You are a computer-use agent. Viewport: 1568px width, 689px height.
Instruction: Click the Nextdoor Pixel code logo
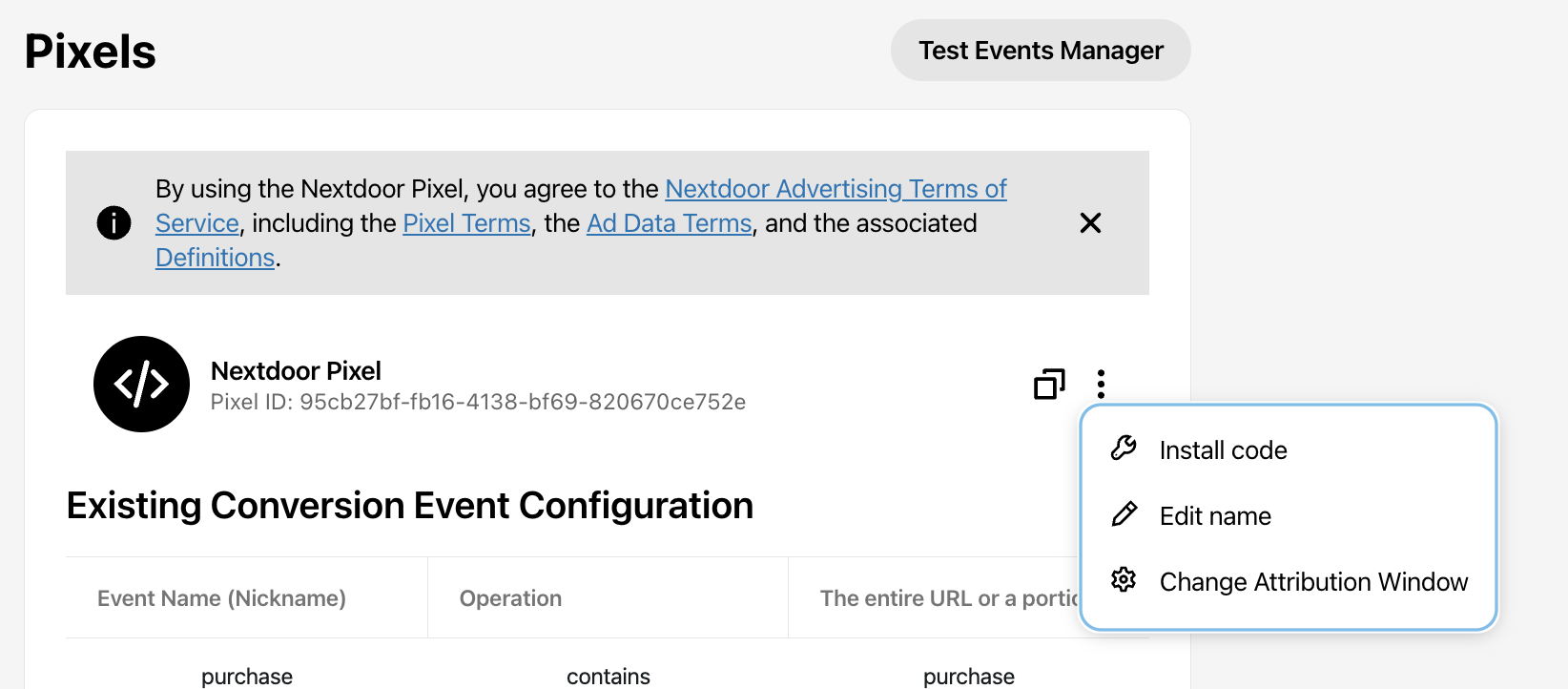point(141,384)
